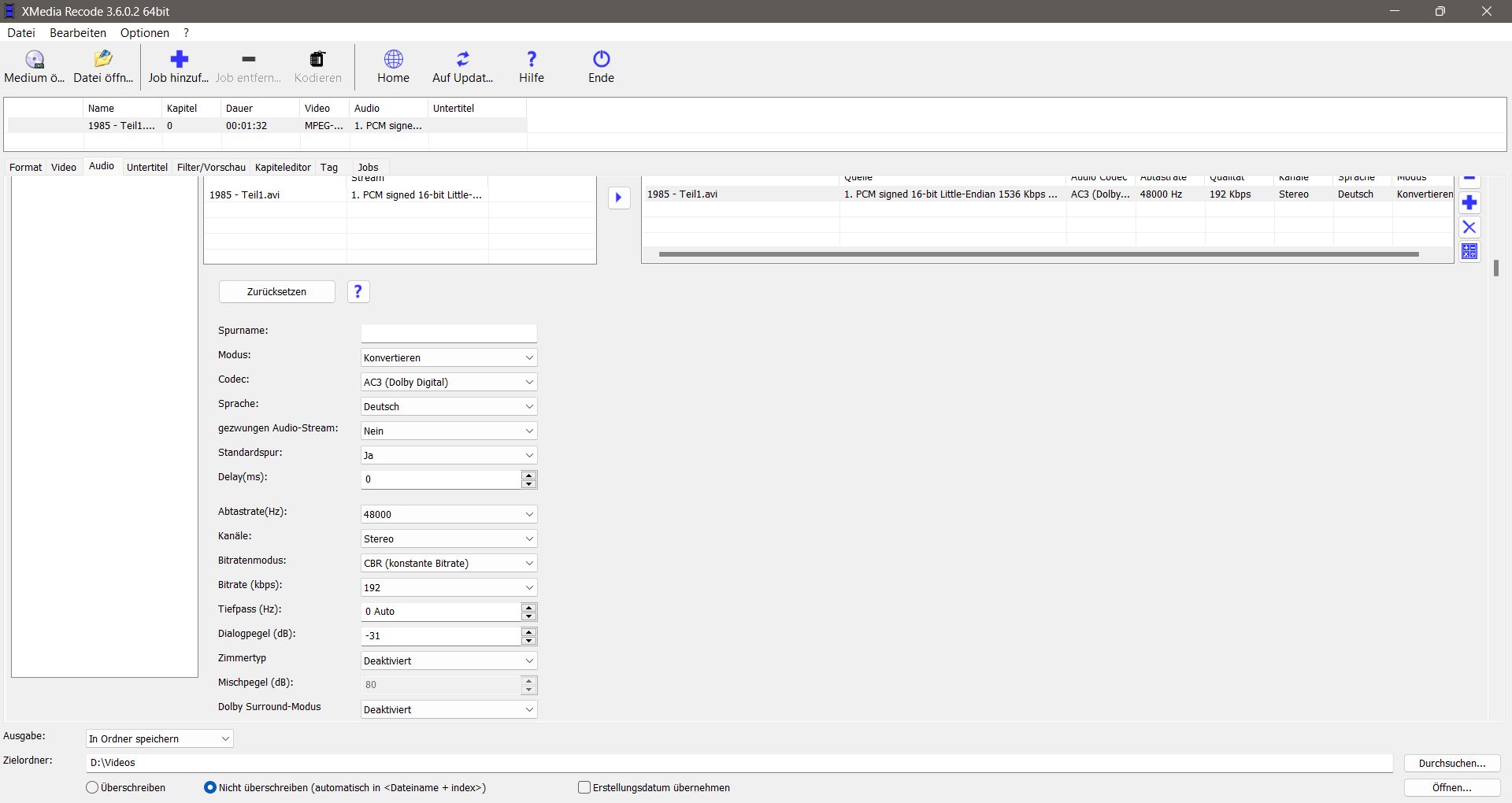Open the Codec dropdown showing AC3
The height and width of the screenshot is (803, 1512).
pyautogui.click(x=449, y=382)
